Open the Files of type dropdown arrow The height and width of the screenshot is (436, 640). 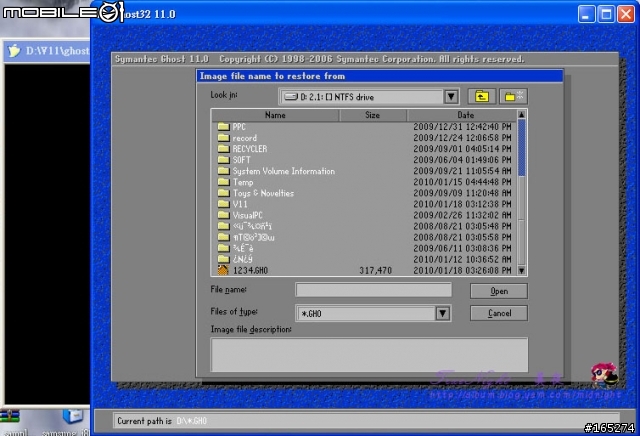click(443, 313)
